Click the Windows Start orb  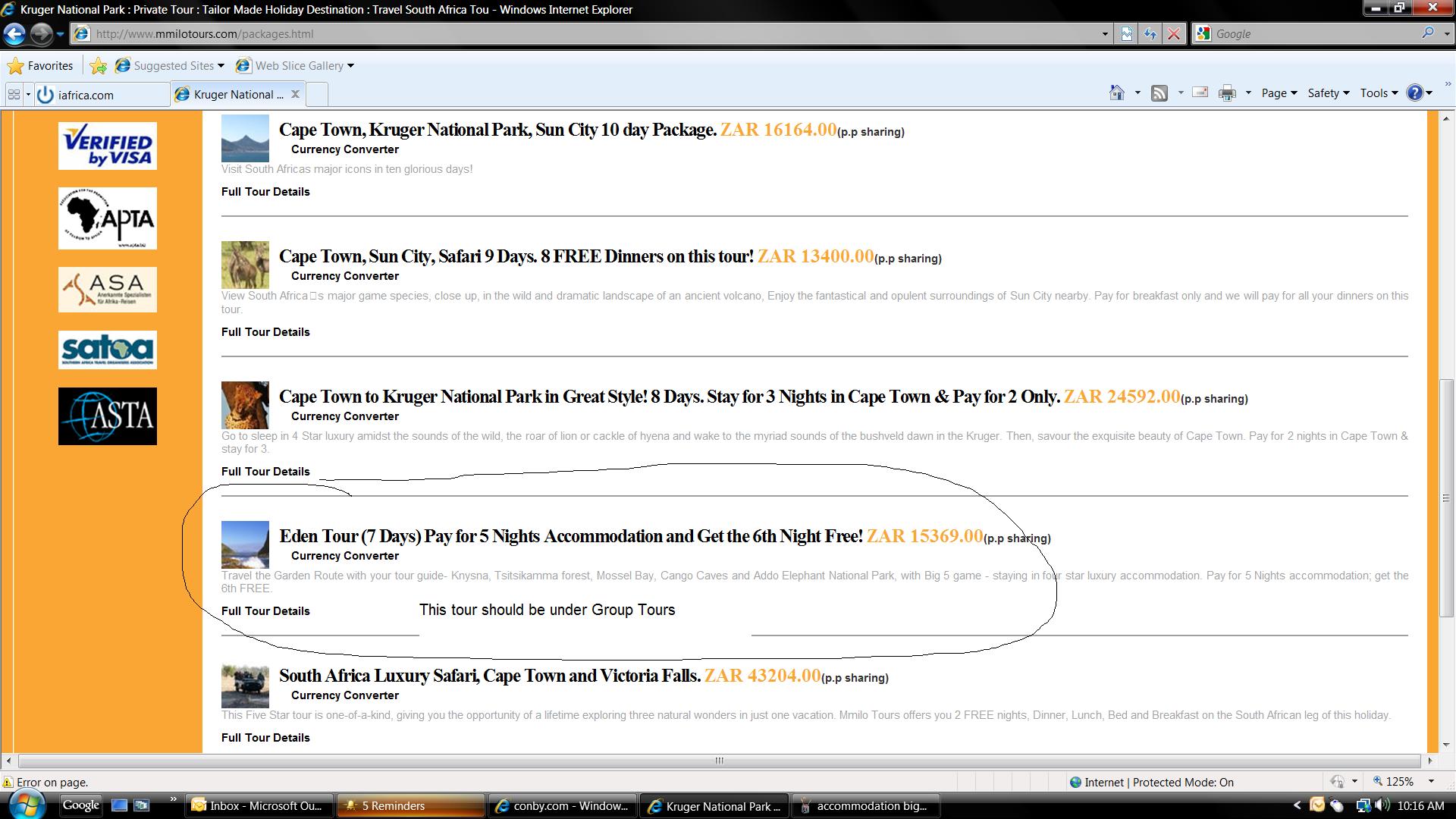point(27,805)
